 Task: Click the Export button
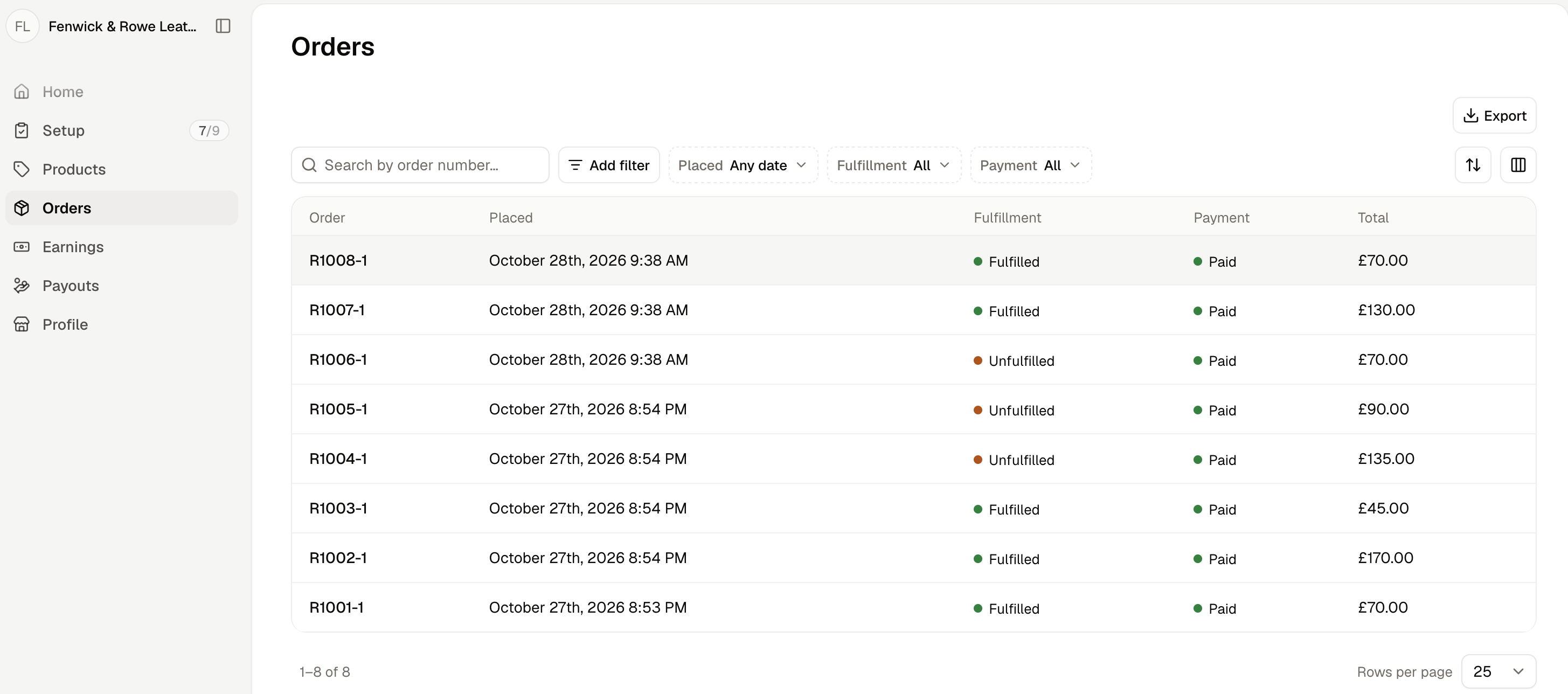(1494, 116)
